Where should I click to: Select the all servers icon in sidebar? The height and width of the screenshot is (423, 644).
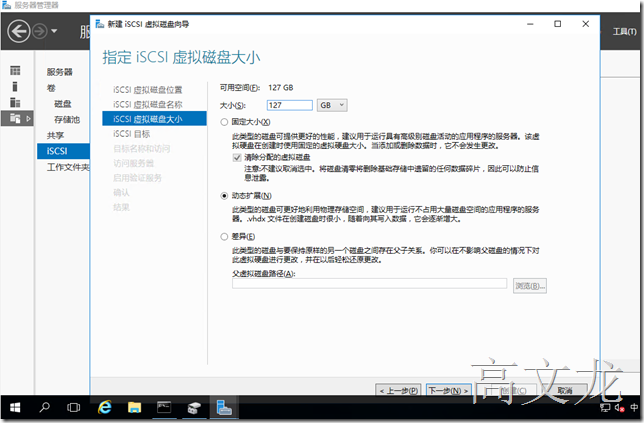coord(15,102)
